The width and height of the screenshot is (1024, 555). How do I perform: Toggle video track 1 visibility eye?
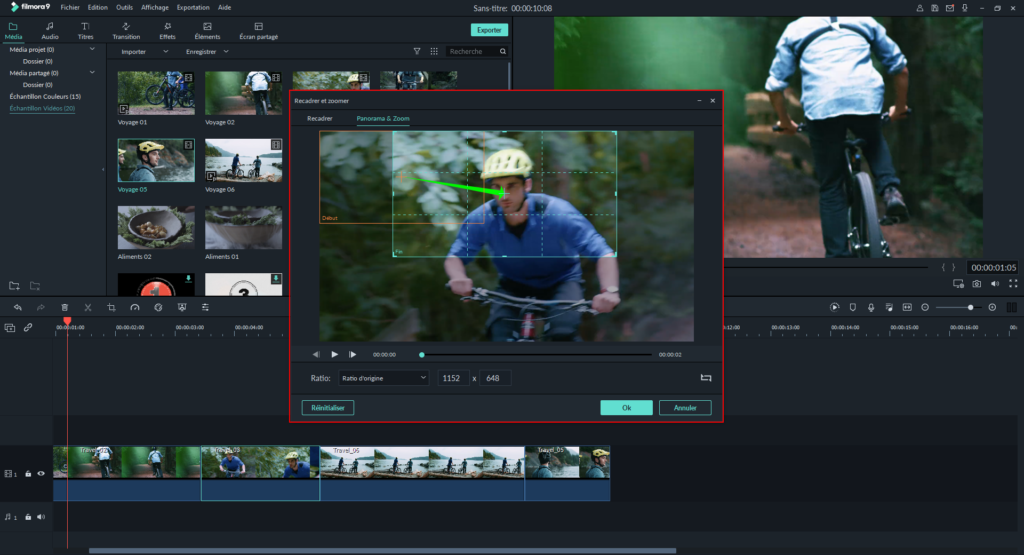41,473
